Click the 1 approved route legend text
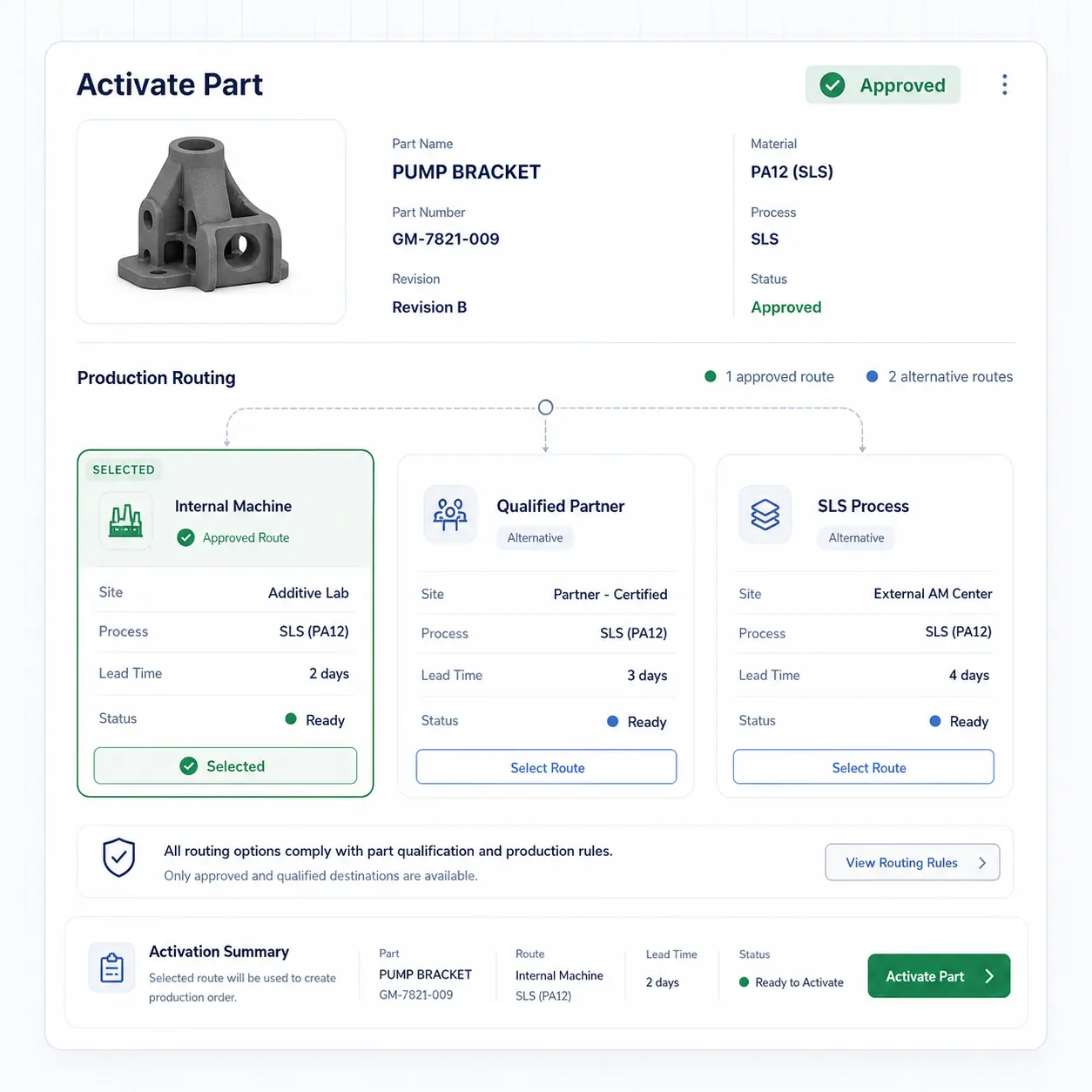1092x1092 pixels. (x=779, y=376)
